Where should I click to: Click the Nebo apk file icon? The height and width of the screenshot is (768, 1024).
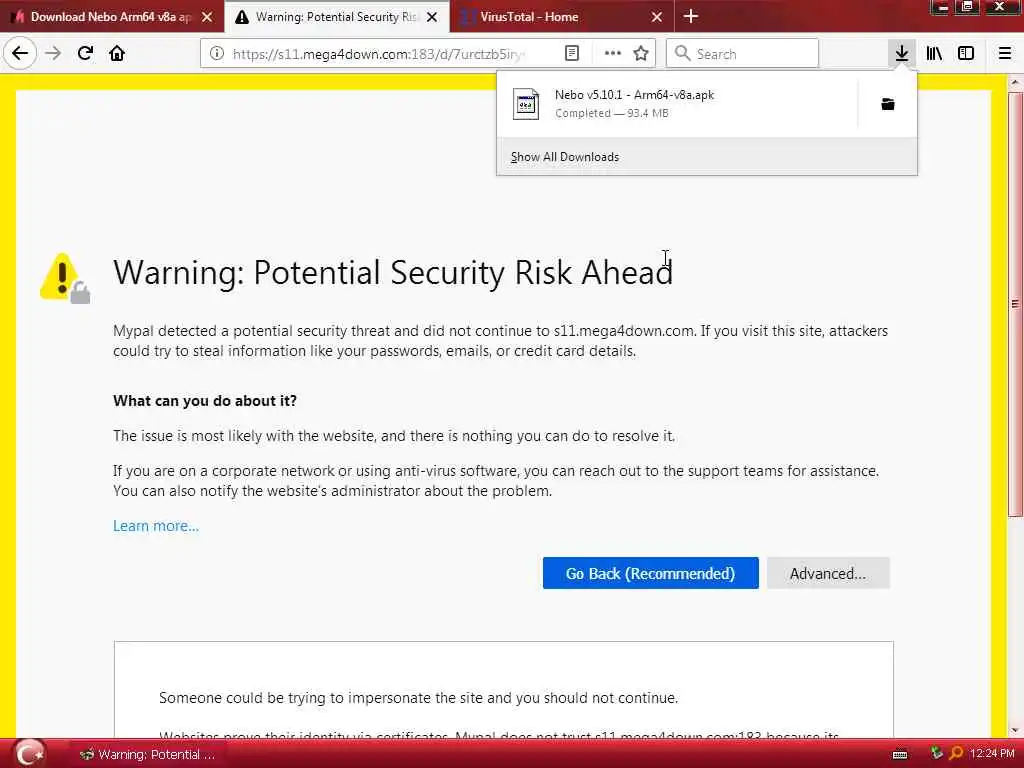(x=526, y=104)
